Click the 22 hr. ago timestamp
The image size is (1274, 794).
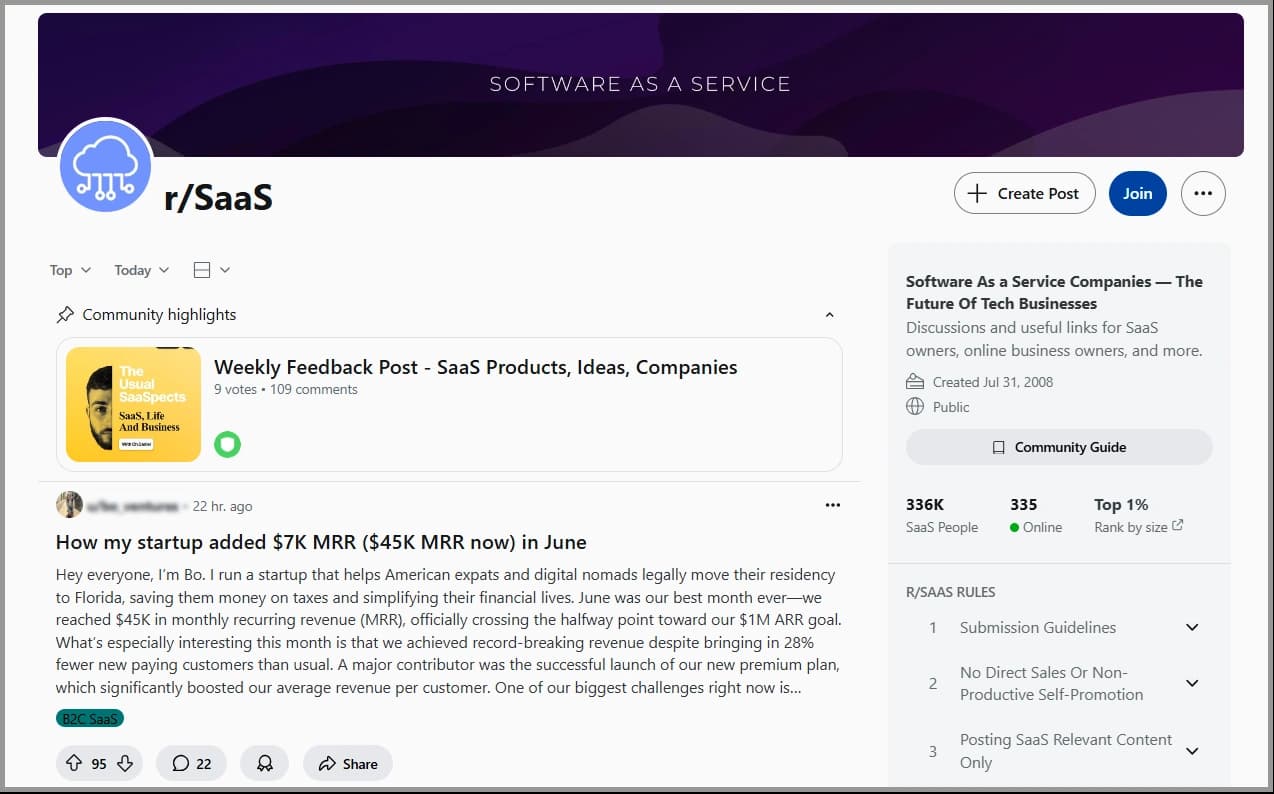pos(222,506)
